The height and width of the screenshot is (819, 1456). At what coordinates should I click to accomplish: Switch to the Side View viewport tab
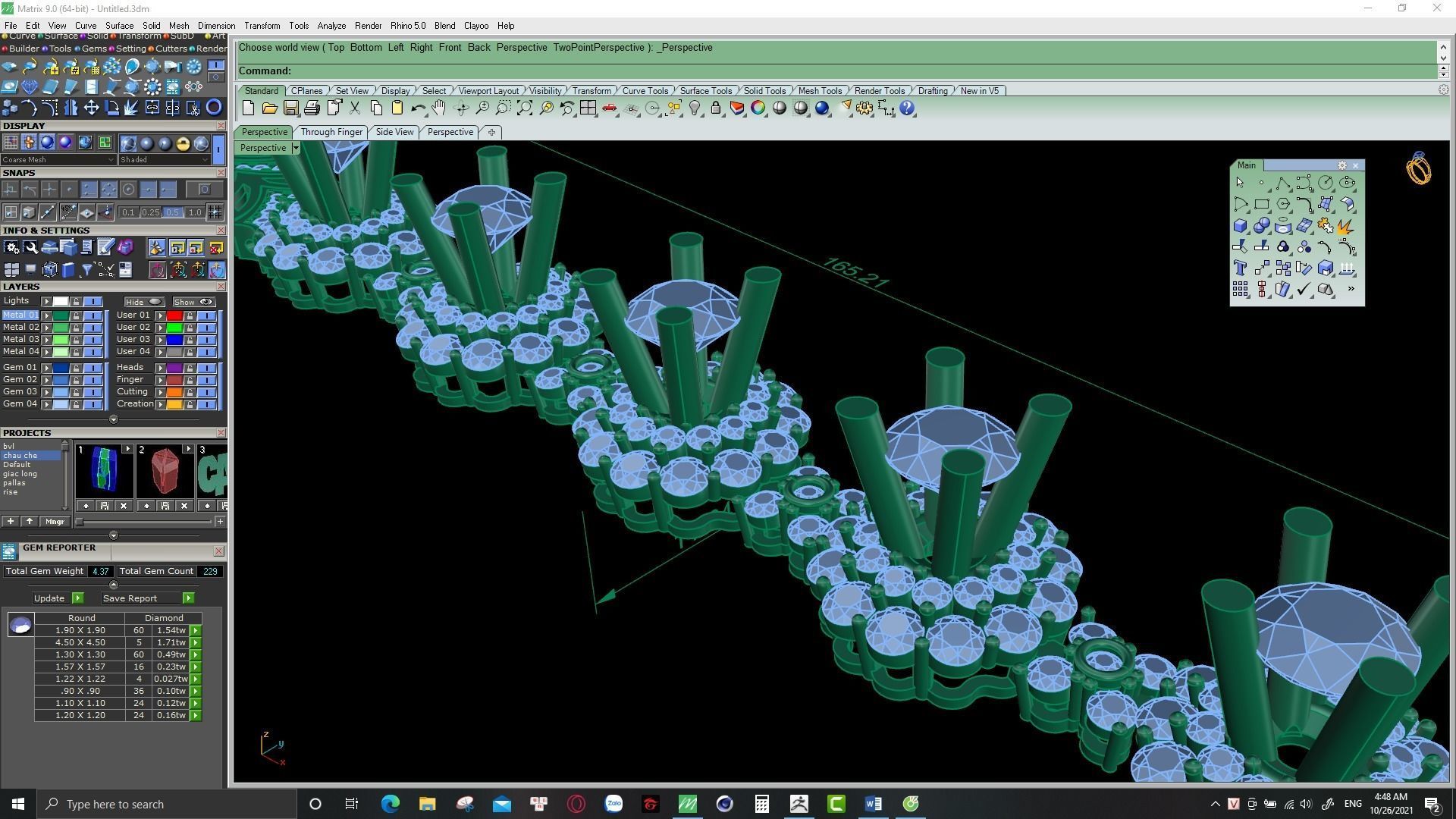point(395,132)
